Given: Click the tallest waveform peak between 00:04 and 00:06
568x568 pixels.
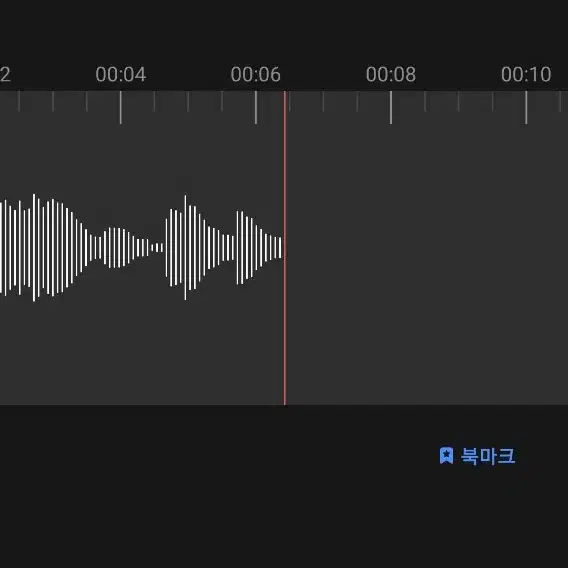Looking at the screenshot, I should click(185, 247).
